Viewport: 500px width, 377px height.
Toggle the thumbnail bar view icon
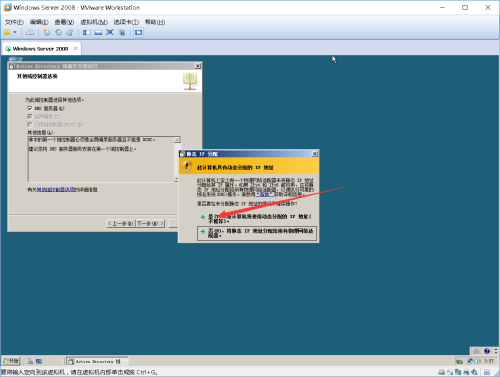point(98,32)
